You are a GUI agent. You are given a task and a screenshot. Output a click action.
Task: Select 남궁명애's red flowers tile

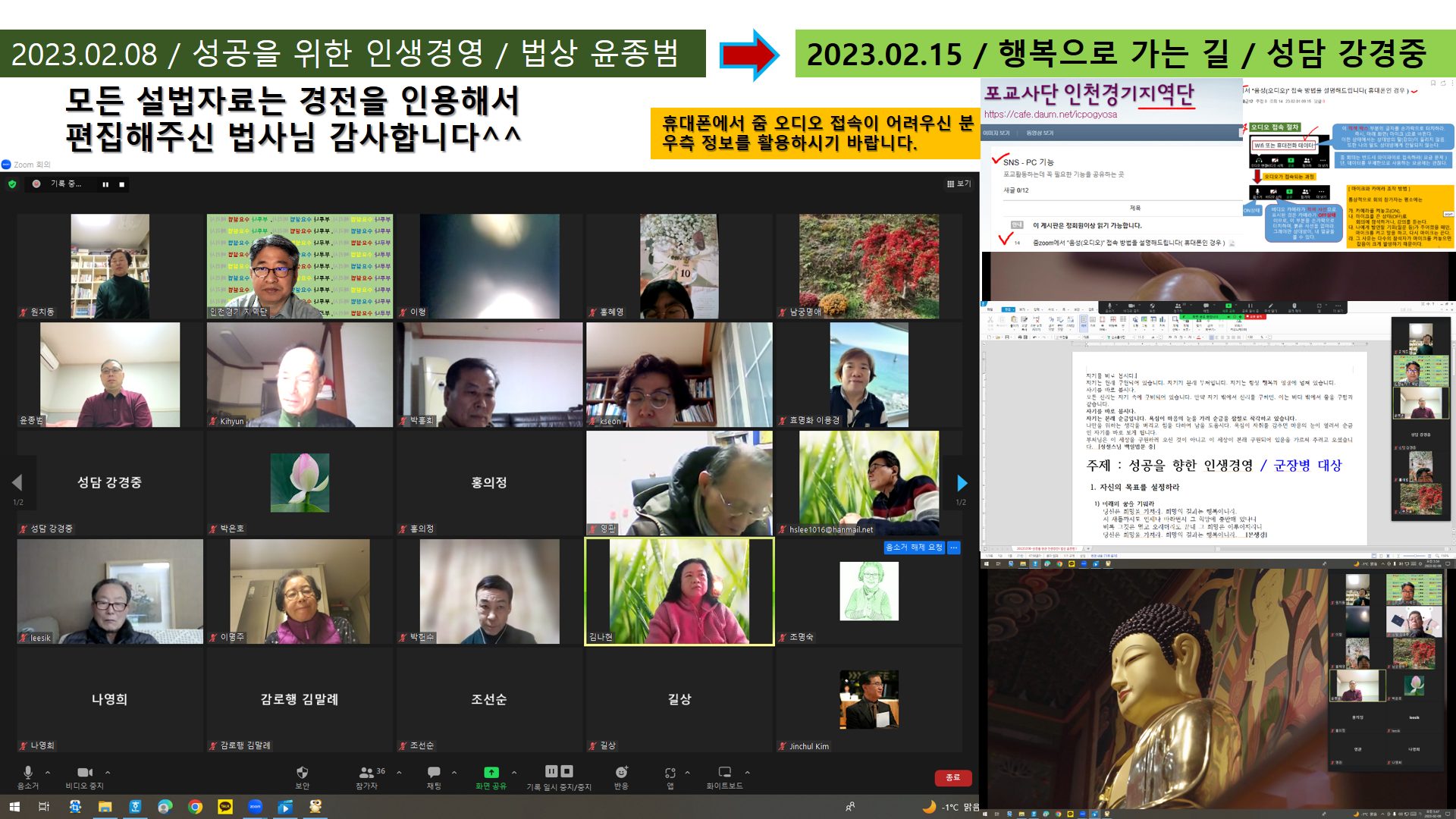click(869, 266)
